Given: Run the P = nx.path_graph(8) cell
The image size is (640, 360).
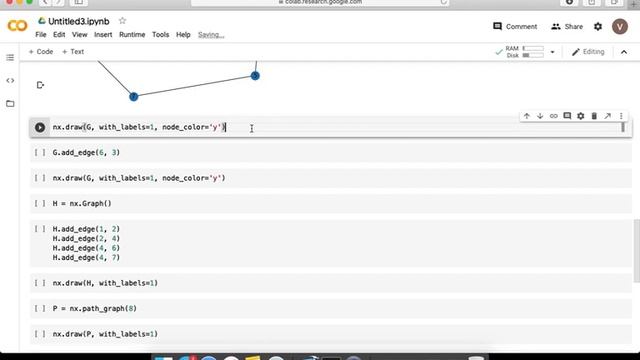Looking at the screenshot, I should (40, 308).
